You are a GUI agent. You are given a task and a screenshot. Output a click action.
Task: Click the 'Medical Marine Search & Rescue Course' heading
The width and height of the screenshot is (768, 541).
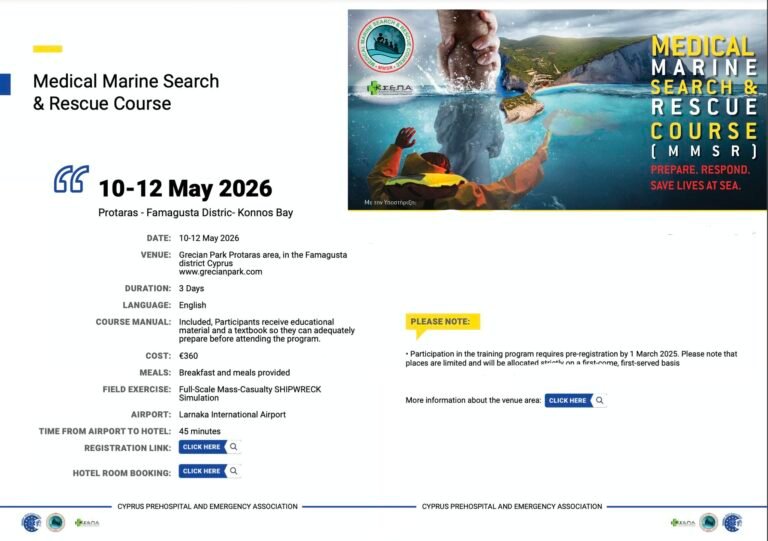coord(126,92)
